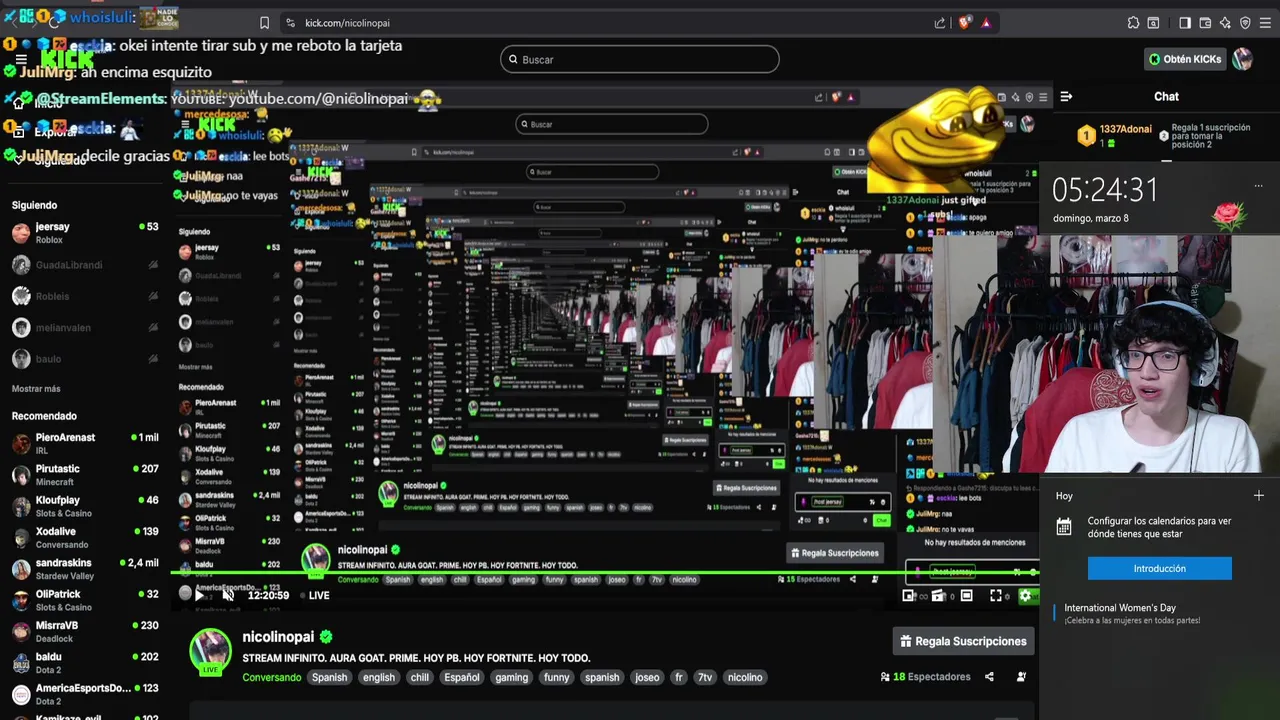Play the live stream
The width and height of the screenshot is (1280, 720).
[x=199, y=595]
